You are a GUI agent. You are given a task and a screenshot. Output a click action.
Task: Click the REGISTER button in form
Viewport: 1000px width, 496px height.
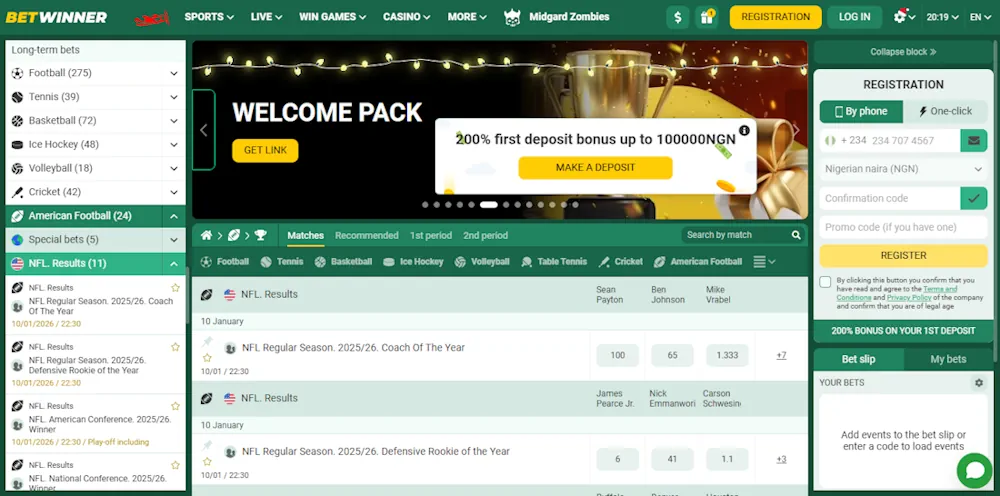904,256
